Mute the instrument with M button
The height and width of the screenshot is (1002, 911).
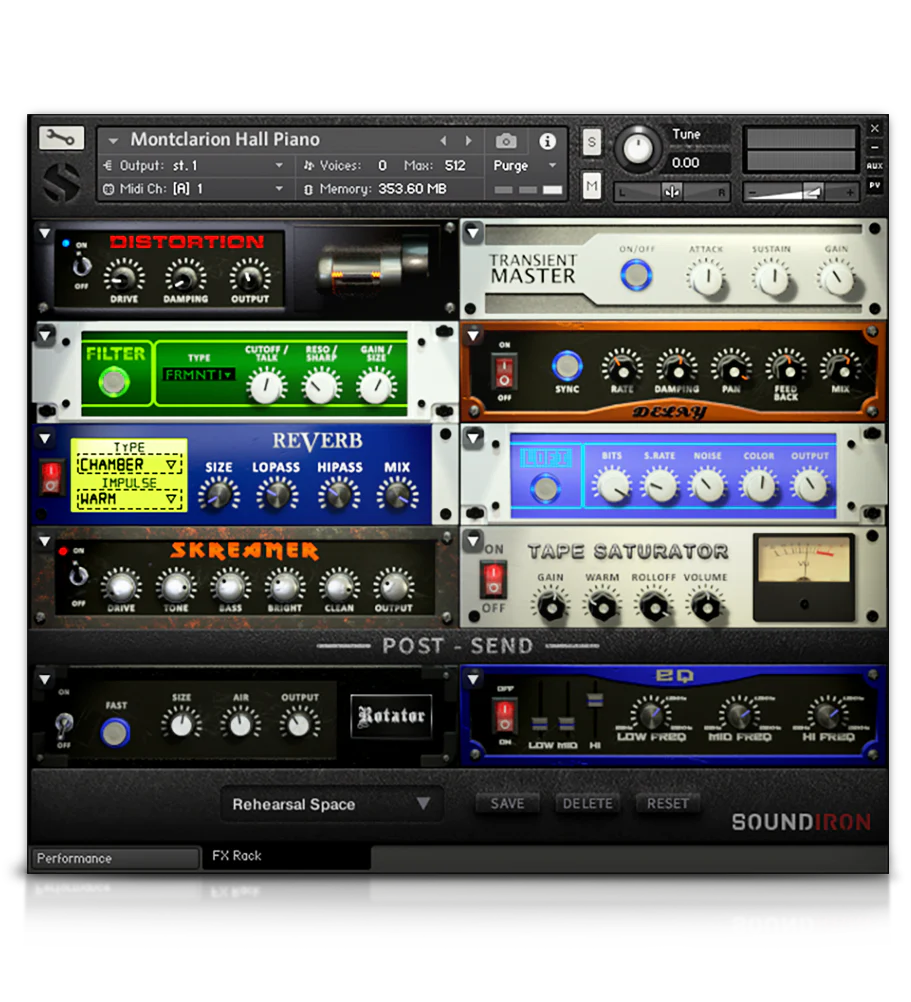[592, 185]
